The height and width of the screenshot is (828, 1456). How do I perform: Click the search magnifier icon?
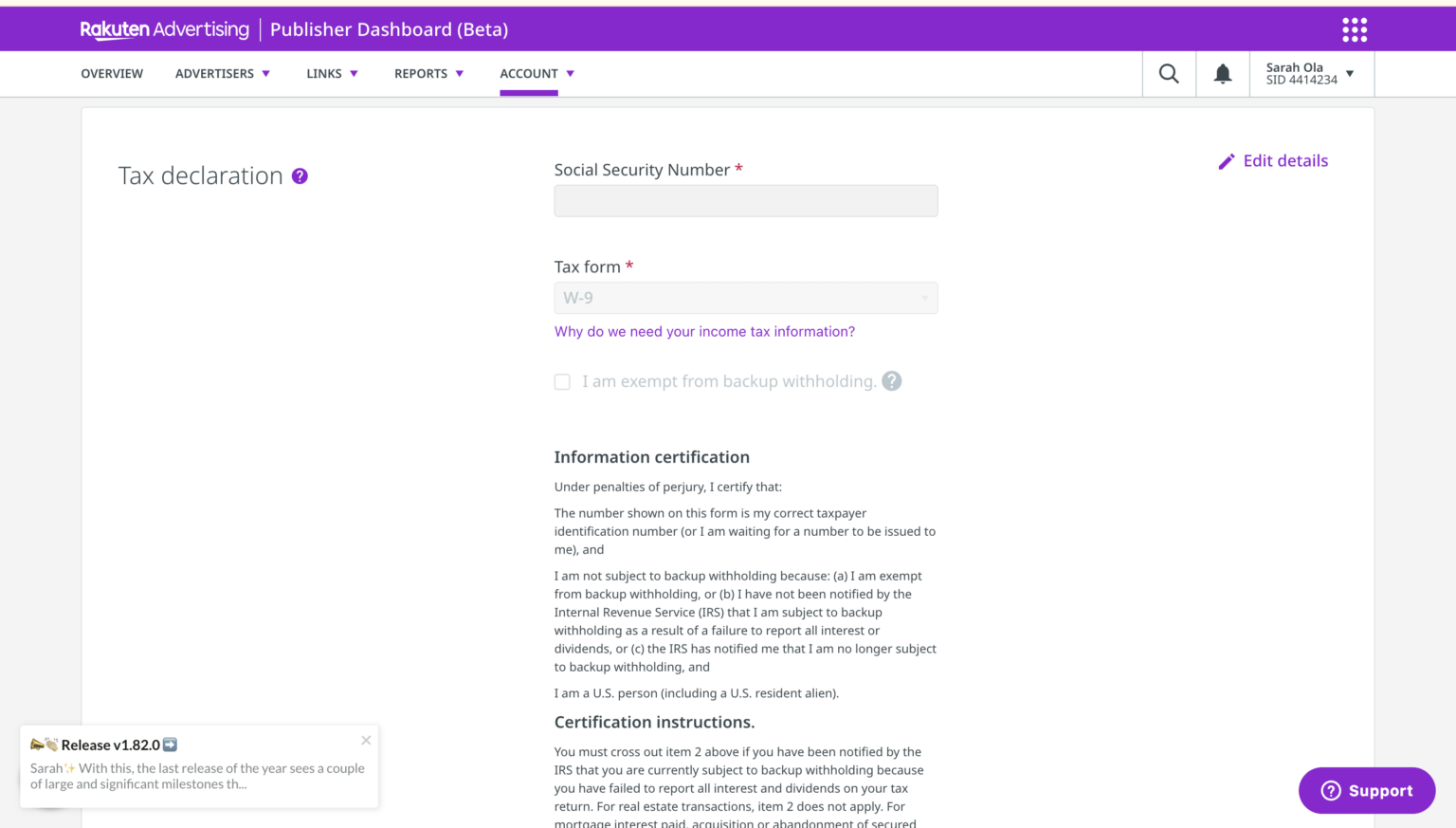pos(1169,74)
